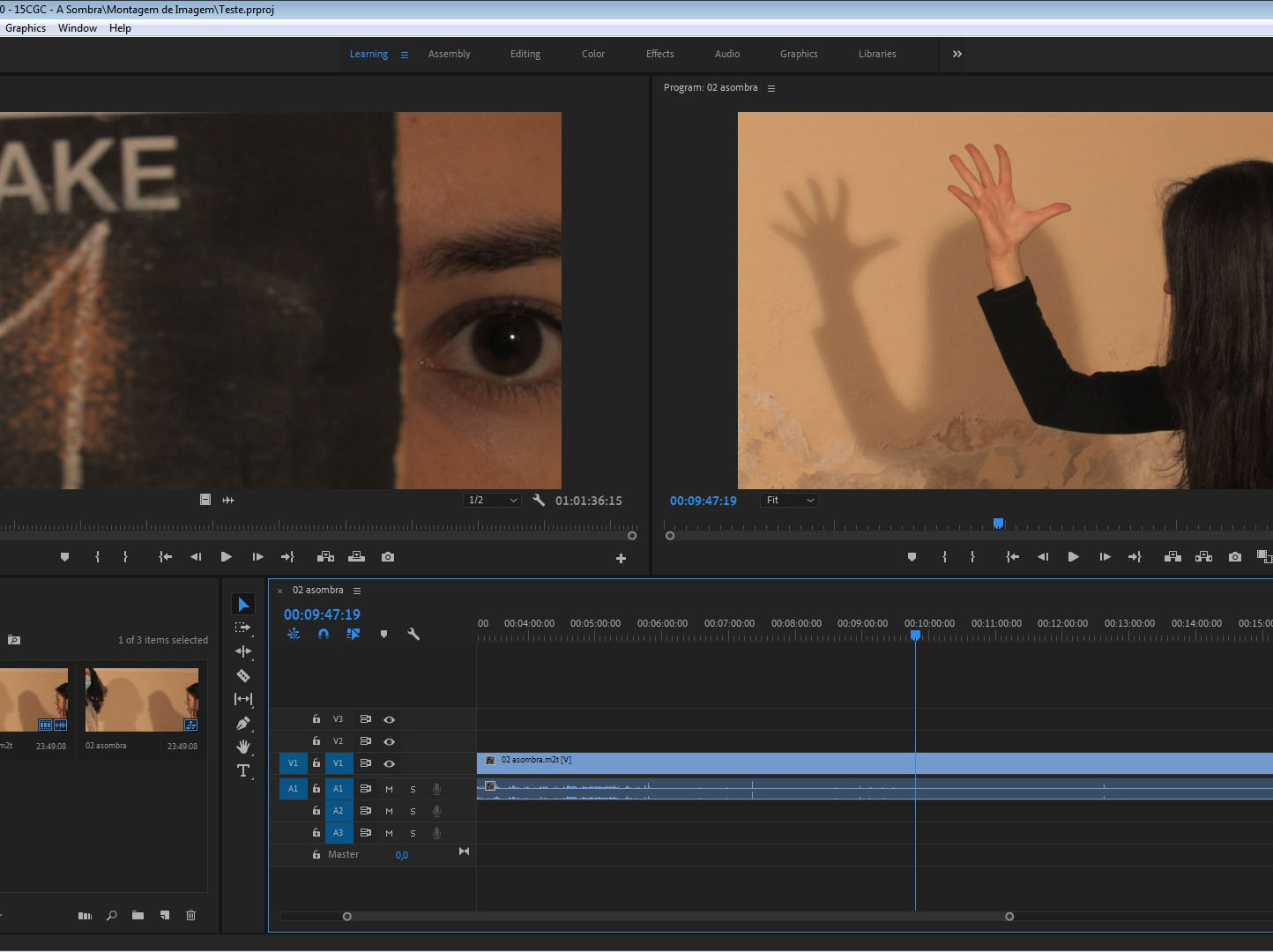Toggle the timeline Snap magnet
Image resolution: width=1273 pixels, height=952 pixels.
click(324, 634)
